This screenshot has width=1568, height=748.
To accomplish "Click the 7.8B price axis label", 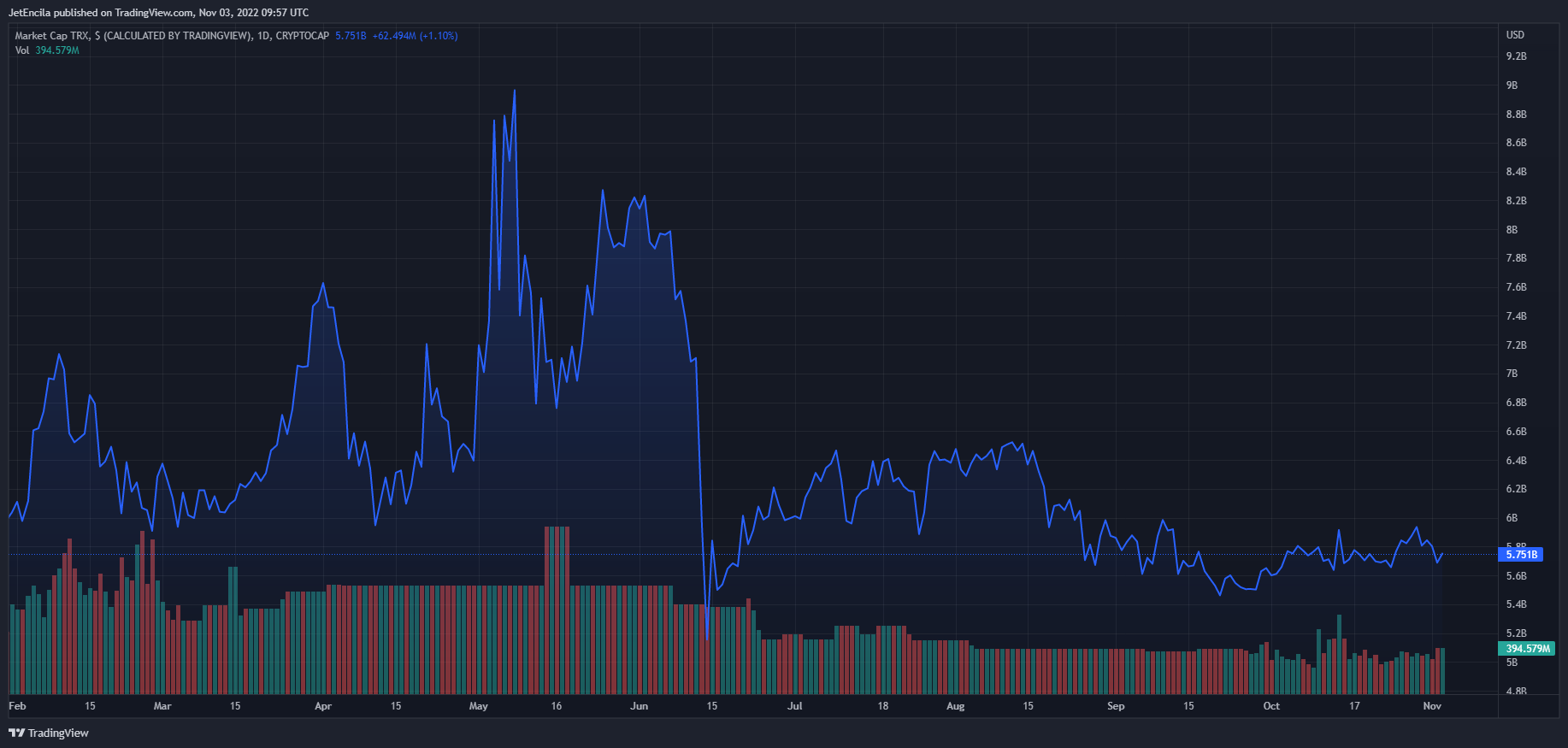I will tap(1516, 258).
